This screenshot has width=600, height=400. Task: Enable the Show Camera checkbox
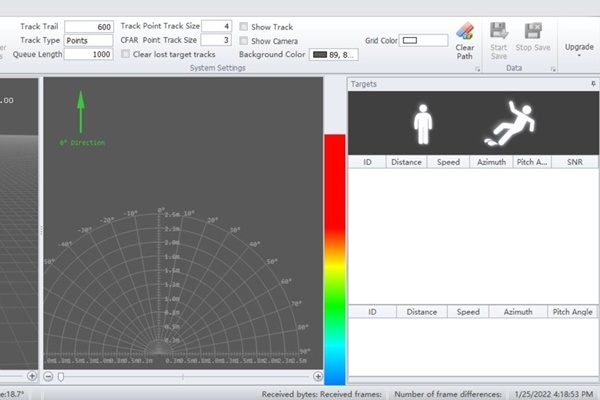(243, 41)
